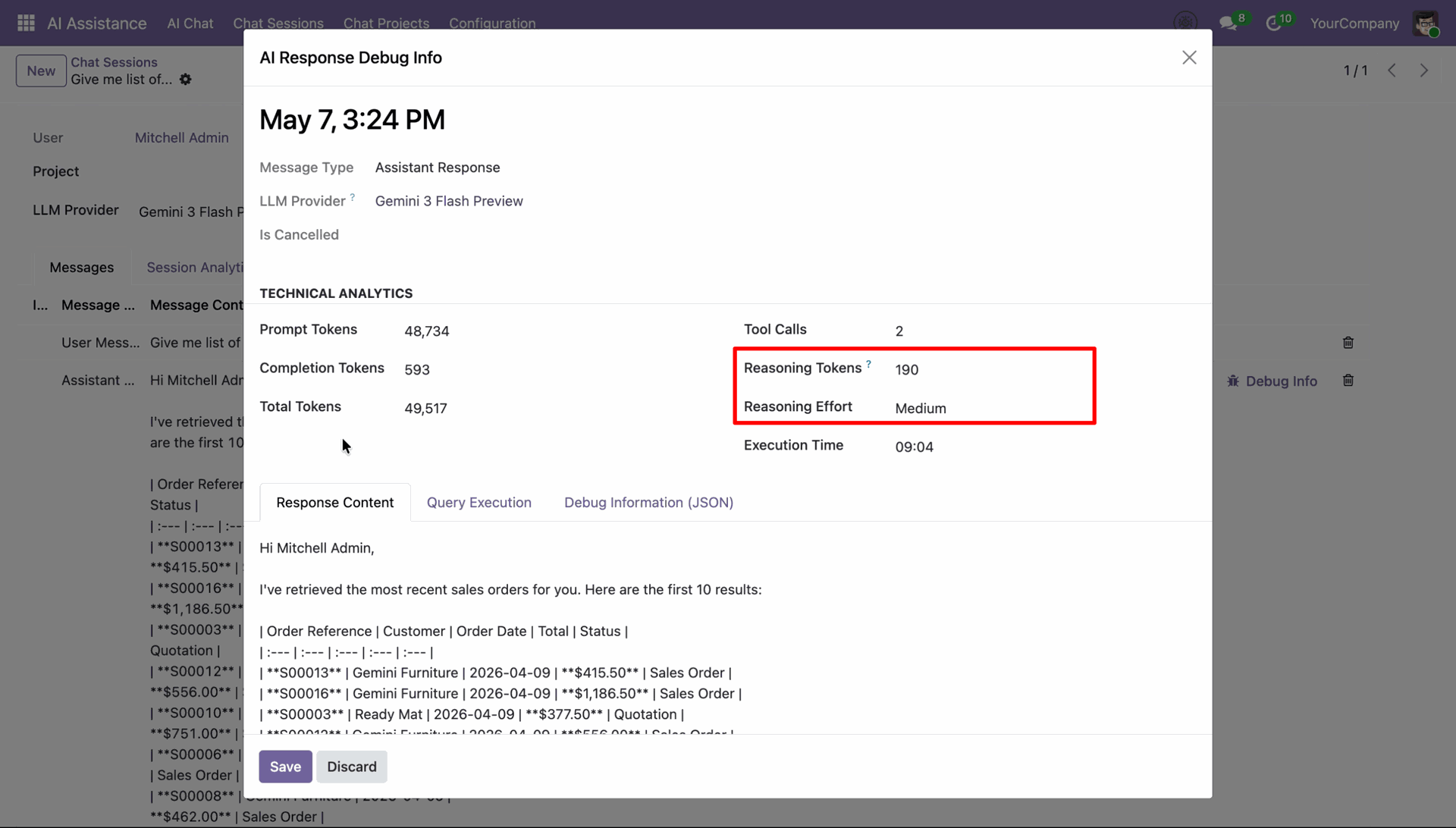Open the Messages tab in the background form
This screenshot has height=828, width=1456.
(82, 268)
